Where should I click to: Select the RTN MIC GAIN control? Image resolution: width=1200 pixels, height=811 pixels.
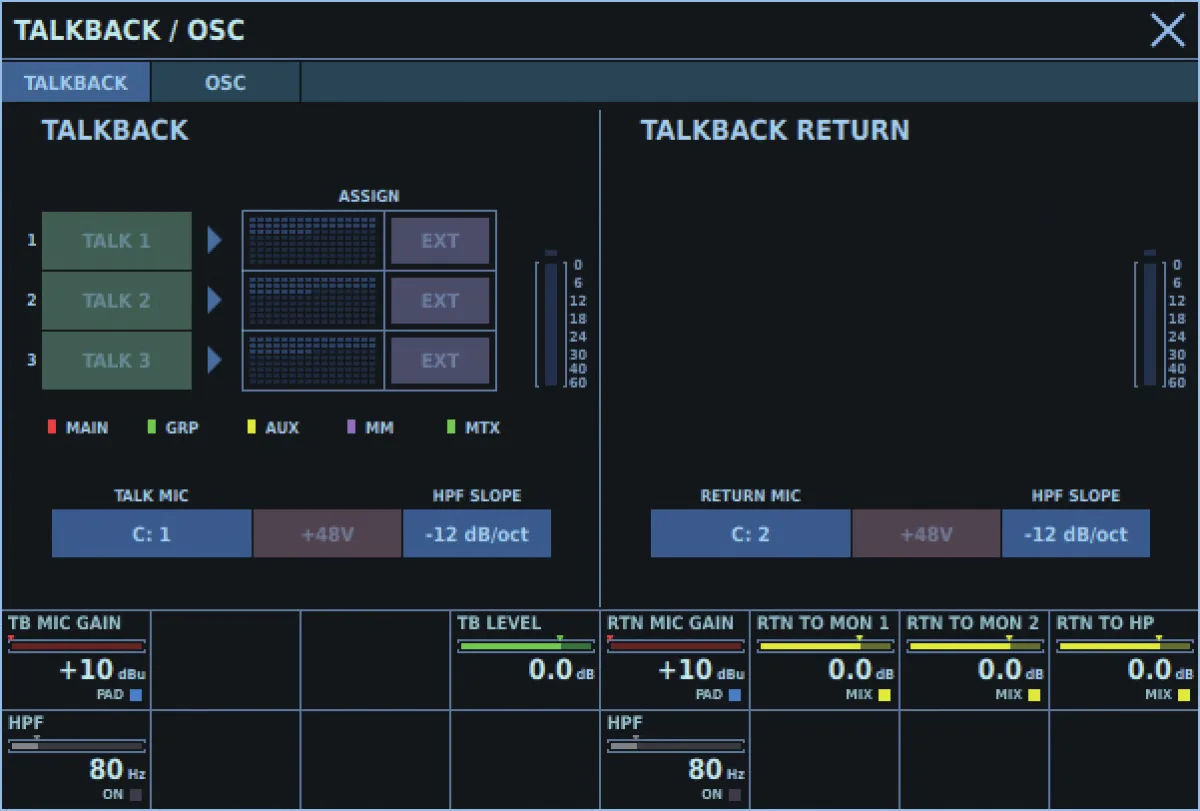tap(675, 660)
